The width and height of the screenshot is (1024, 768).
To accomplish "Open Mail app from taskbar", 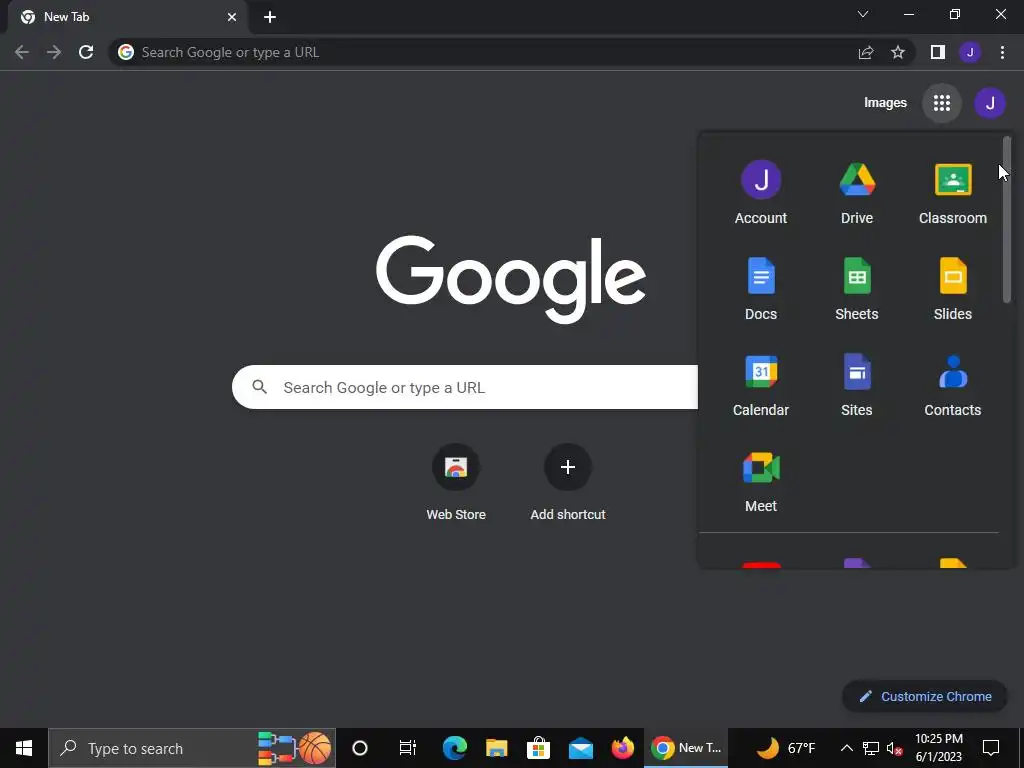I will [x=581, y=748].
